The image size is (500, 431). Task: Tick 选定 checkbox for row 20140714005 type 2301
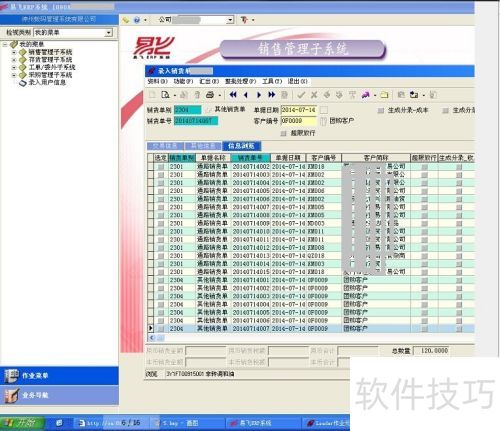tap(161, 191)
